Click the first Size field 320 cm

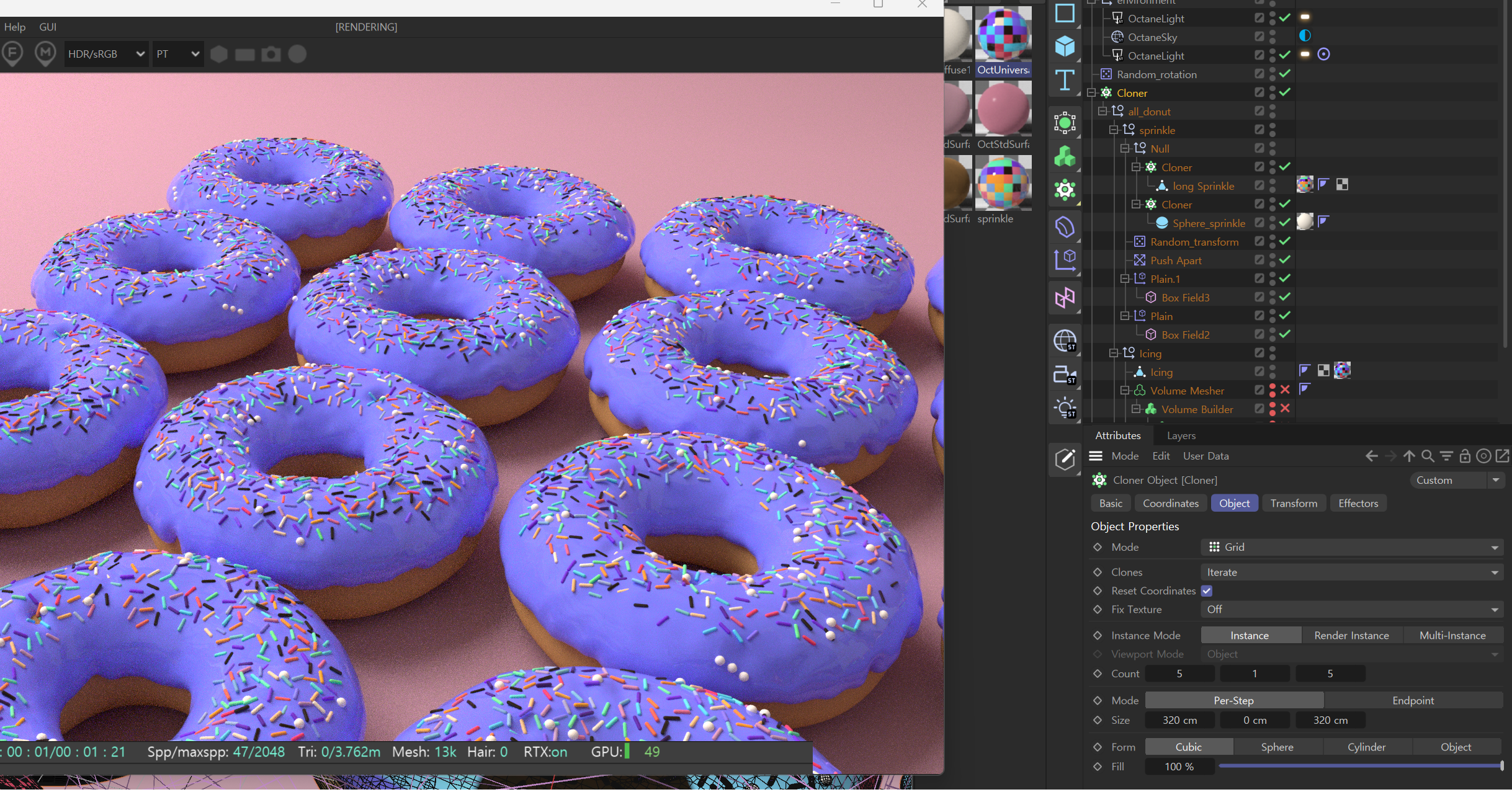point(1179,721)
